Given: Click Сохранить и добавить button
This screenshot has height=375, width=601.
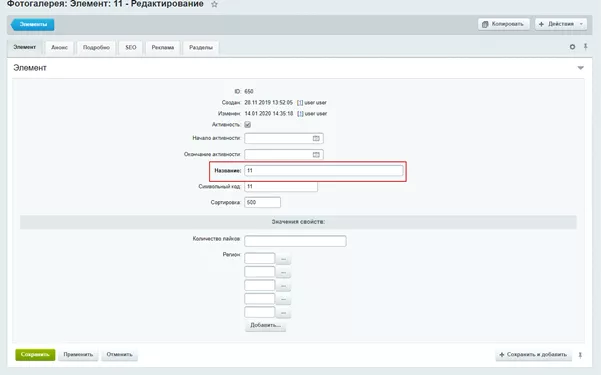Looking at the screenshot, I should click(x=533, y=355).
